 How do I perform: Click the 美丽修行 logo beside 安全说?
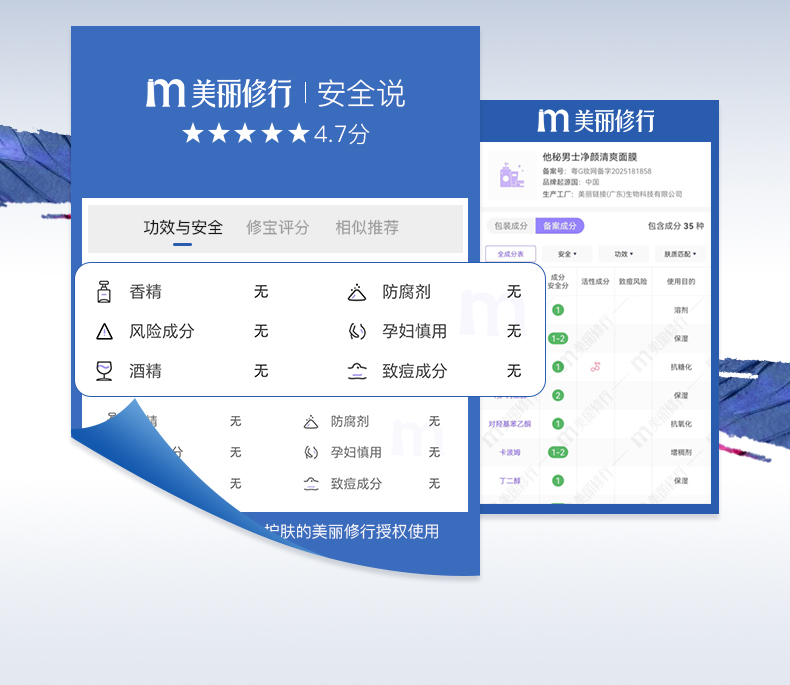219,93
